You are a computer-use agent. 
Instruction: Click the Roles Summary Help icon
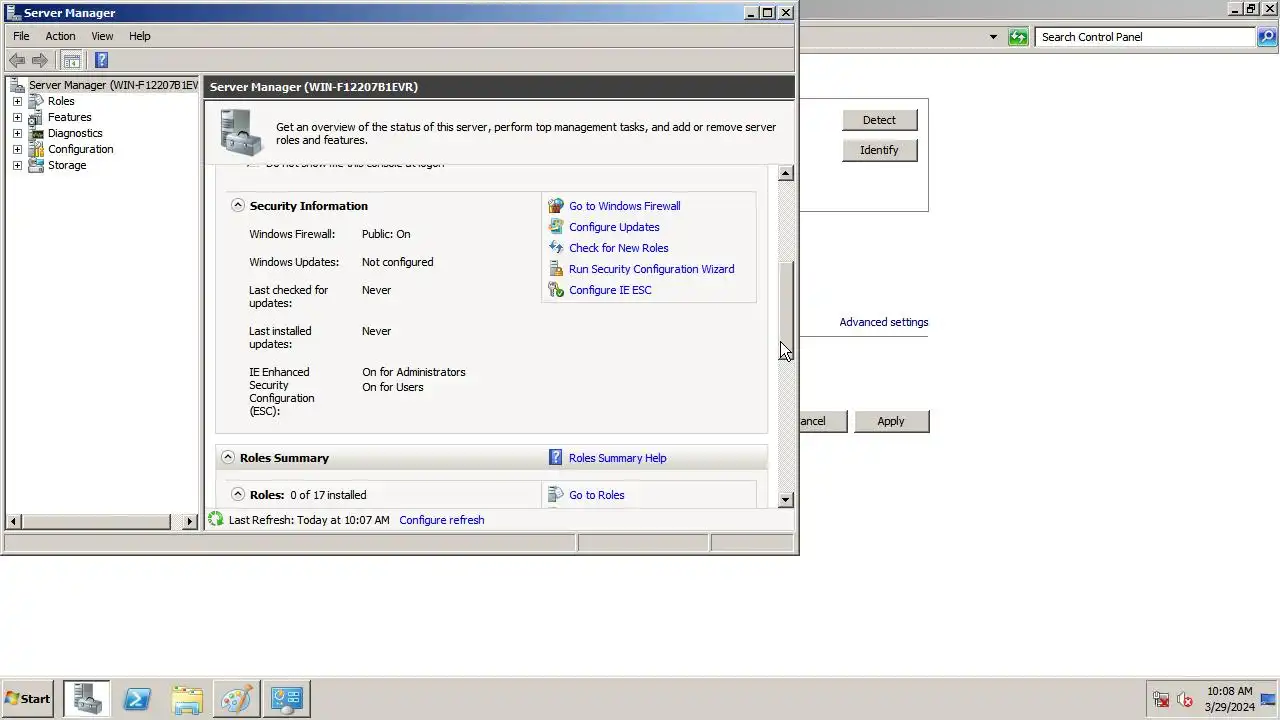(x=556, y=458)
